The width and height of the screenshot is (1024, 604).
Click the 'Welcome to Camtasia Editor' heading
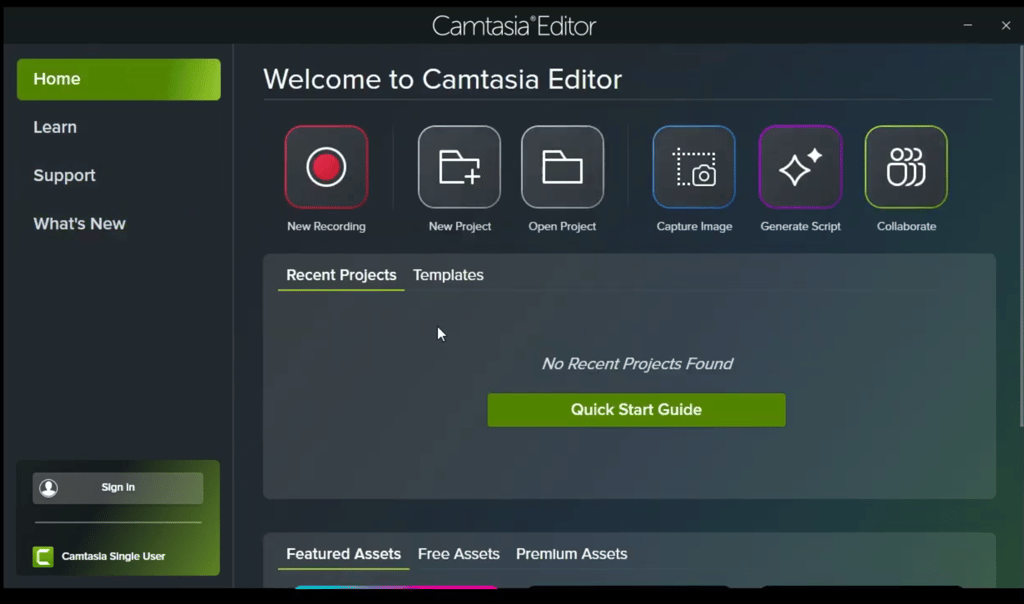[x=442, y=80]
